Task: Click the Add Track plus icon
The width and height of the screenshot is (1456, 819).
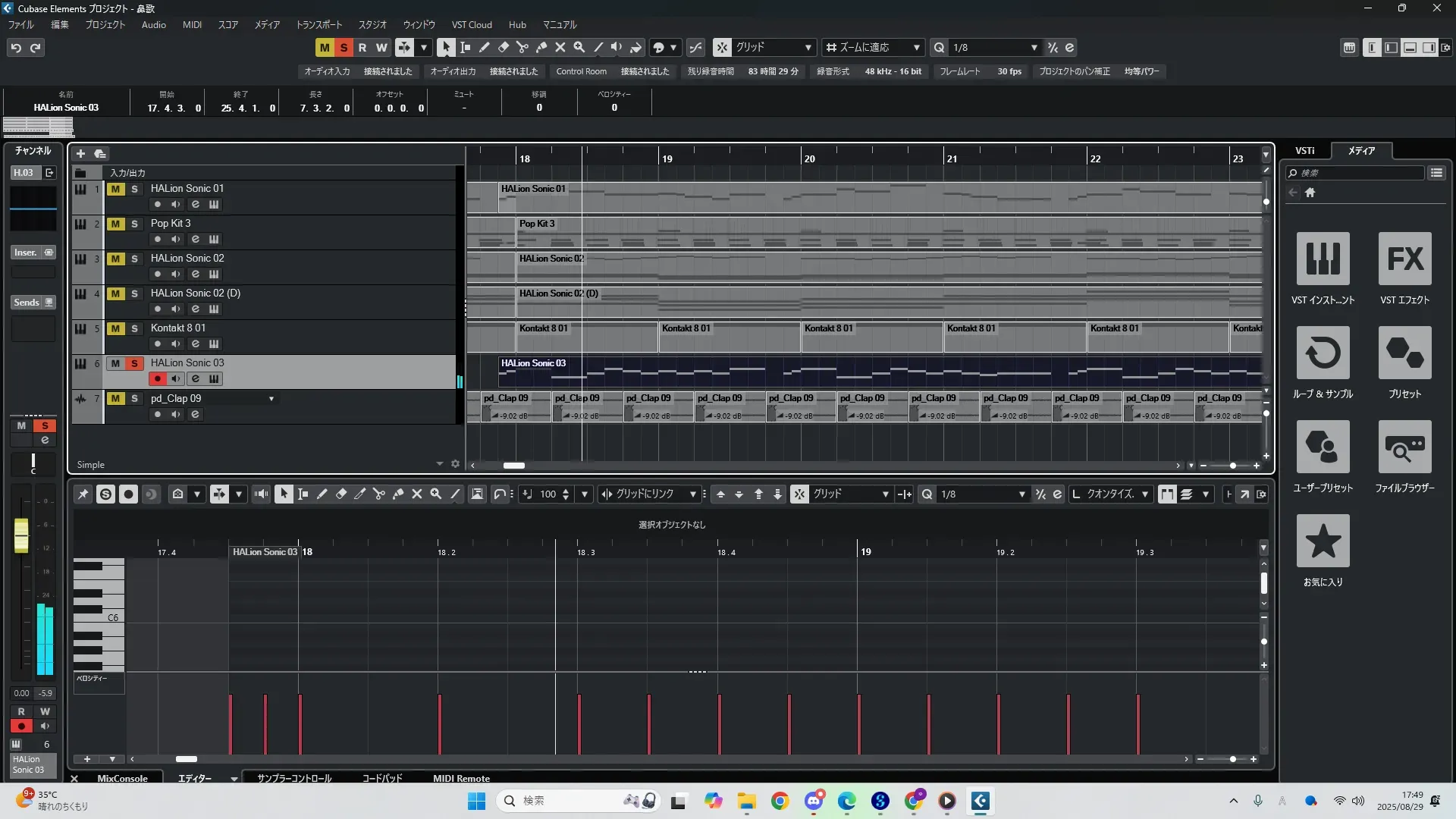Action: pos(80,153)
